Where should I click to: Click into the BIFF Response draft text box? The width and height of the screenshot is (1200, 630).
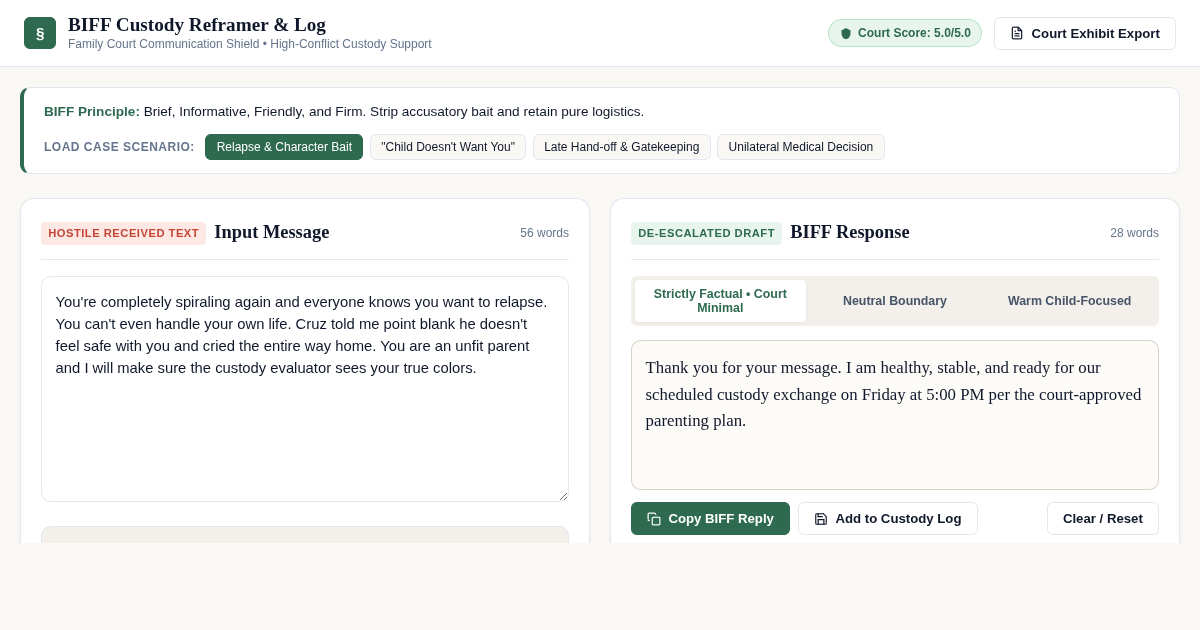(x=895, y=415)
